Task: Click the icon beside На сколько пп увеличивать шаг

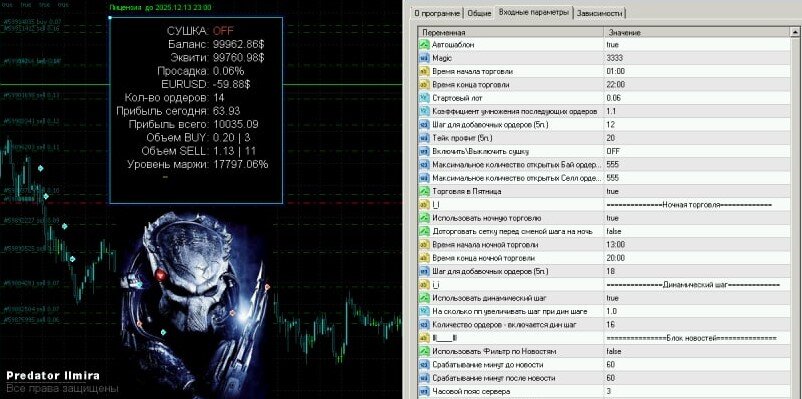Action: pyautogui.click(x=424, y=311)
